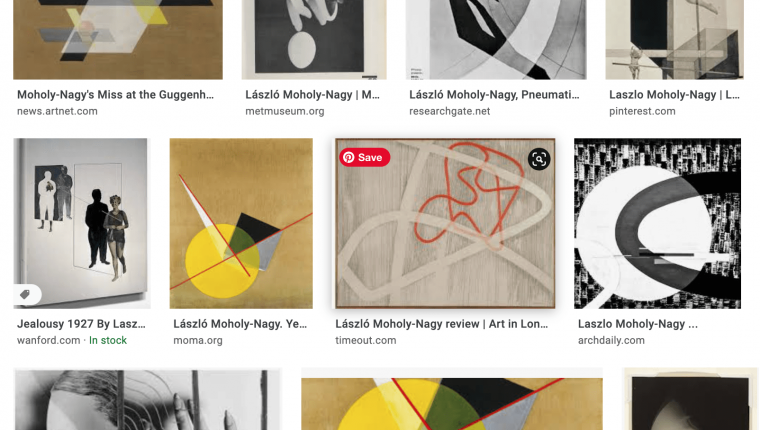Visit the news.artnet.com source link
760x430 pixels.
pos(57,111)
